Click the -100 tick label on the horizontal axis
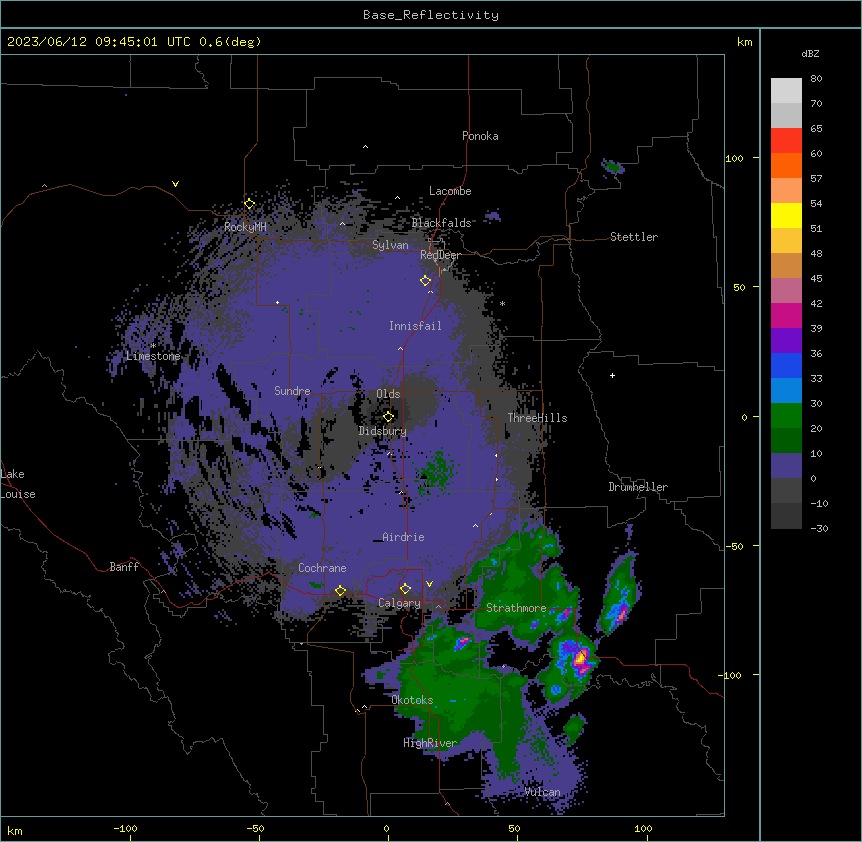Image resolution: width=862 pixels, height=842 pixels. 125,829
